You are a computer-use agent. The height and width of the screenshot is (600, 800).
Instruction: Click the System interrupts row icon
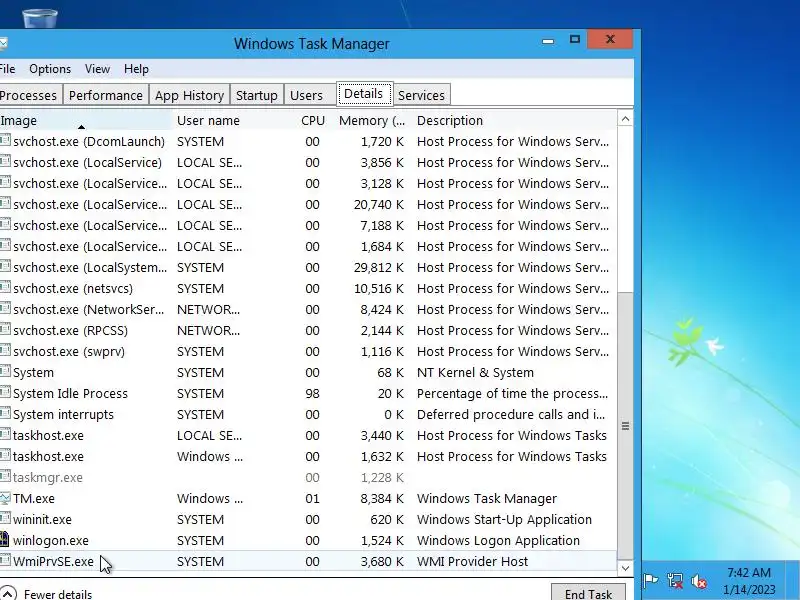(x=5, y=414)
